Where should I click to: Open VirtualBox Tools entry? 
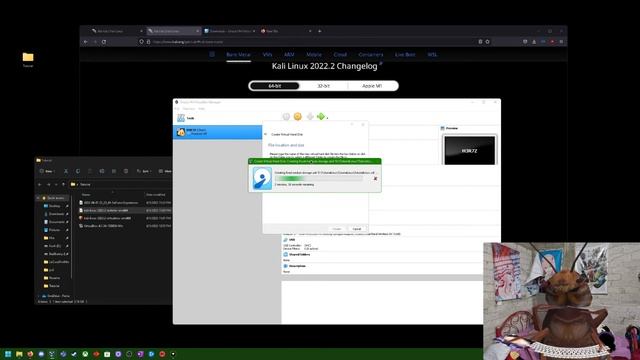point(218,118)
